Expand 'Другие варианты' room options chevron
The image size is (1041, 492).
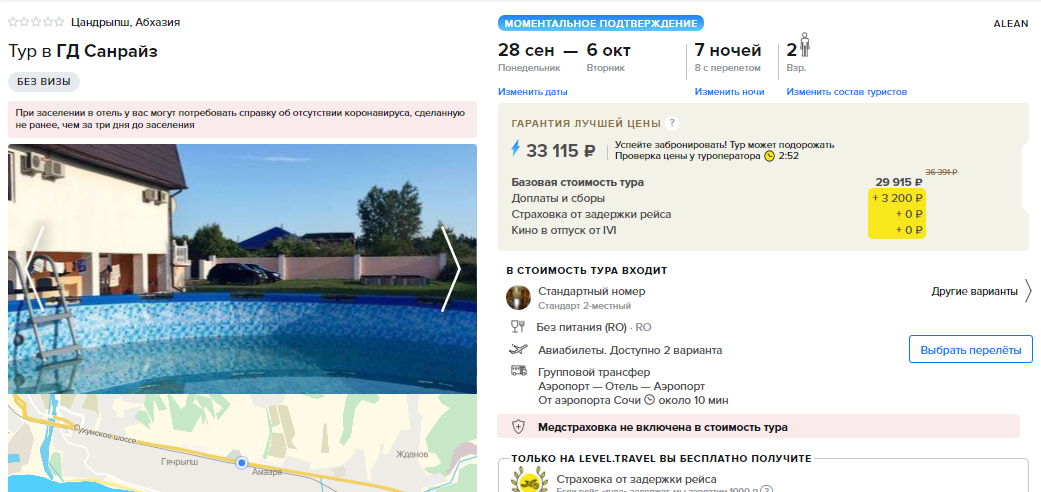click(1028, 291)
